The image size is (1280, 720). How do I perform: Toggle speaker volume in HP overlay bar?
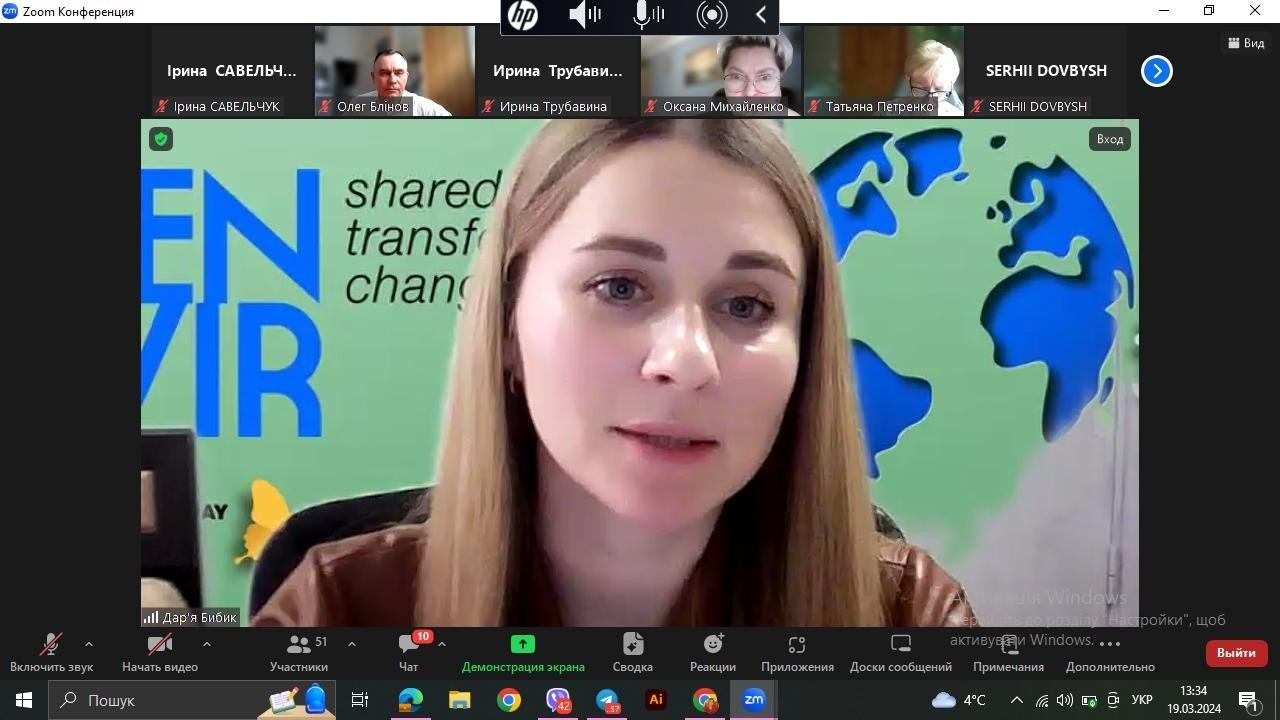click(x=585, y=15)
